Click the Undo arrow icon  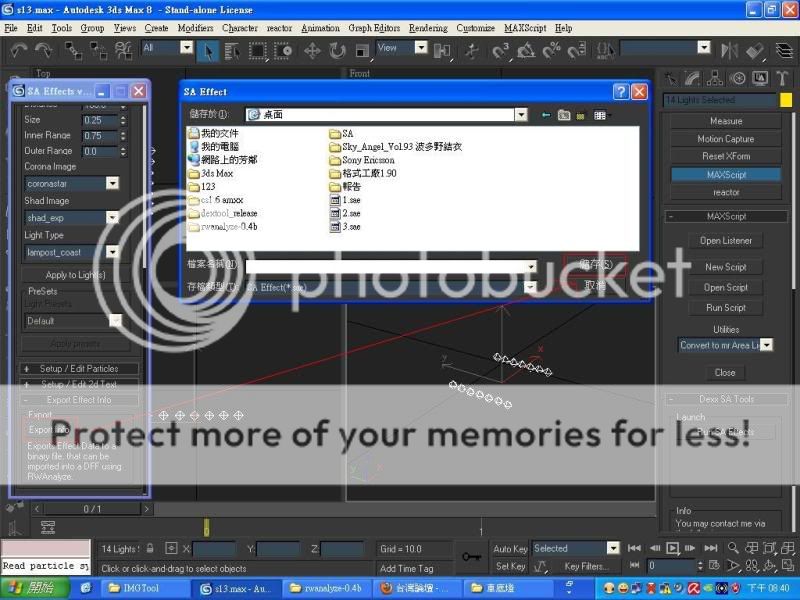click(18, 50)
